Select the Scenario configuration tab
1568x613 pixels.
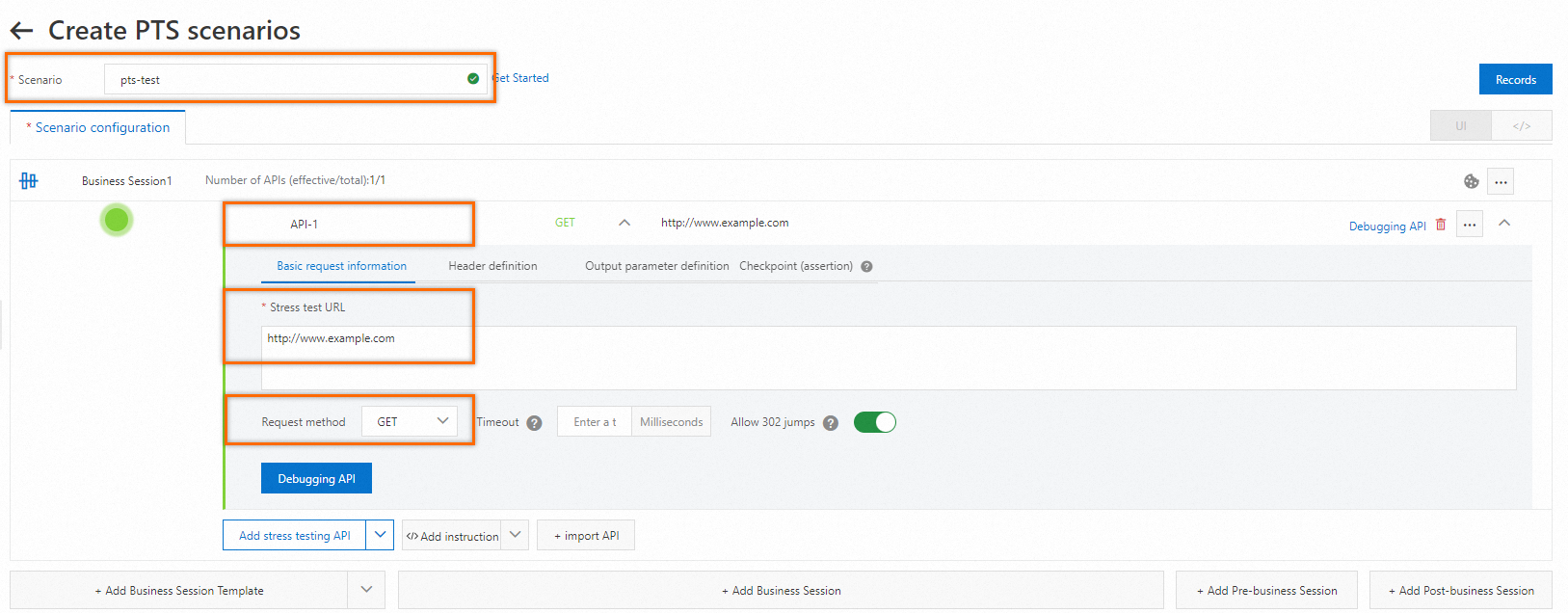98,127
